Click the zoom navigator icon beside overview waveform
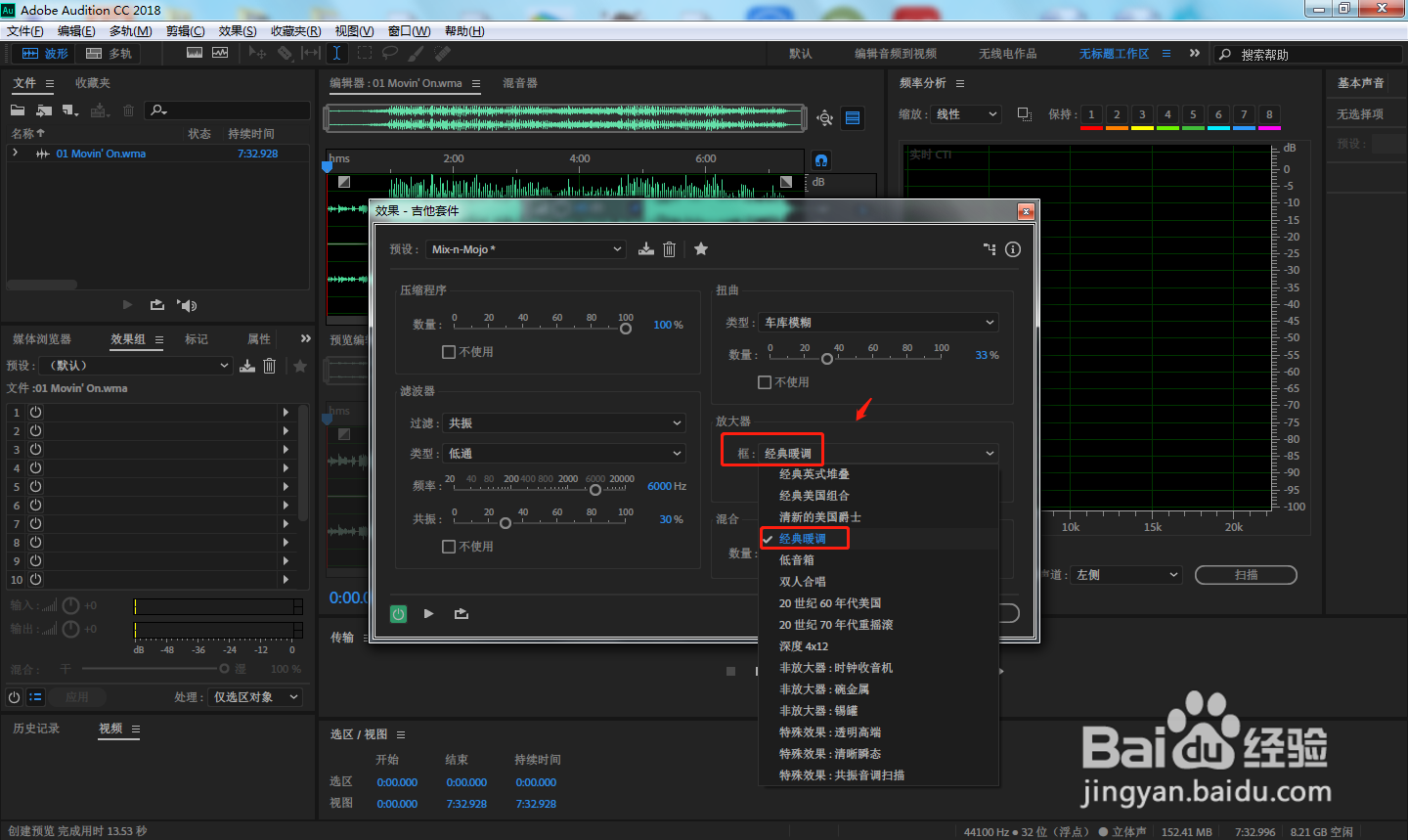This screenshot has width=1408, height=840. (x=825, y=118)
